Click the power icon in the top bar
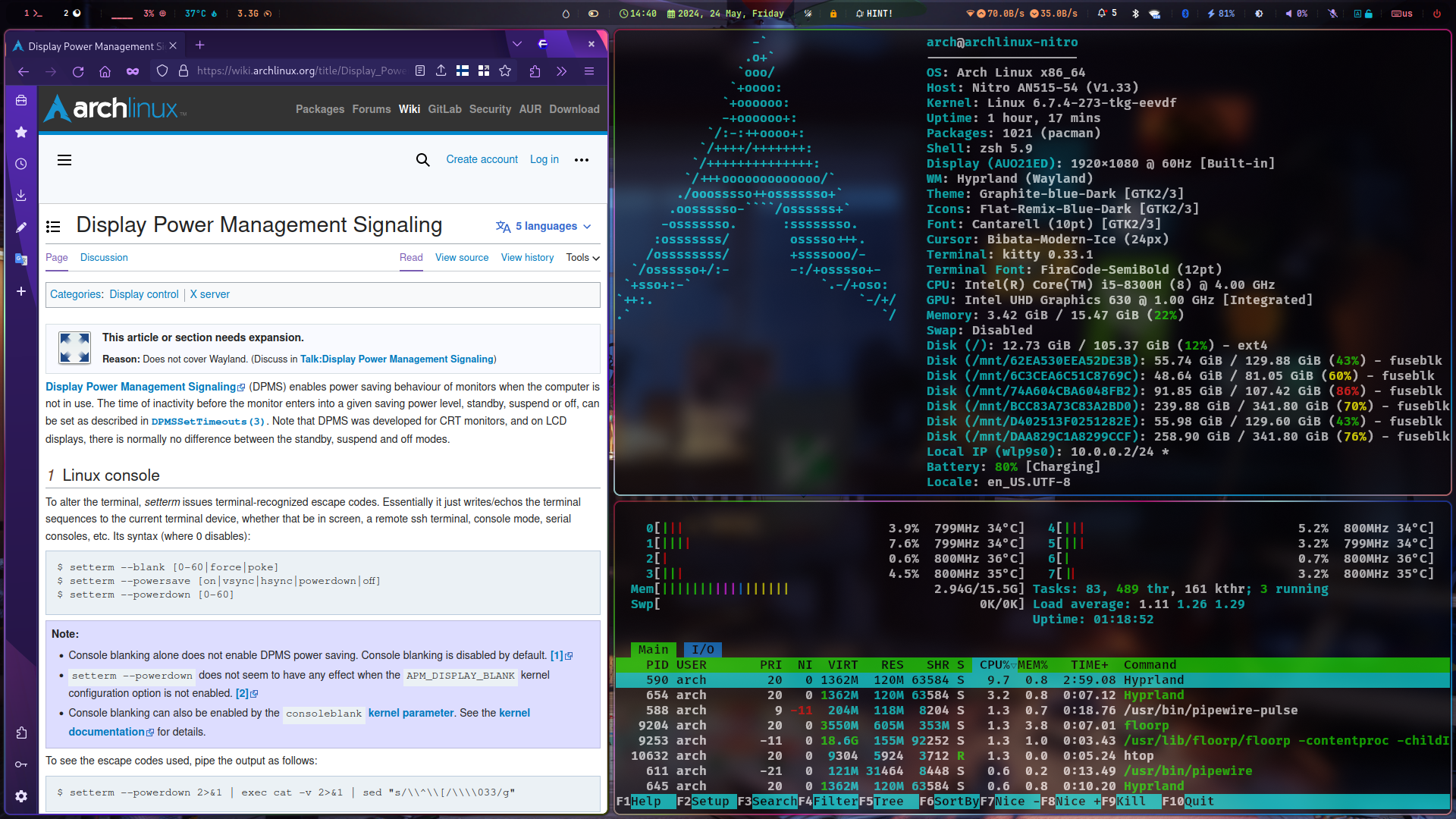 click(1437, 14)
